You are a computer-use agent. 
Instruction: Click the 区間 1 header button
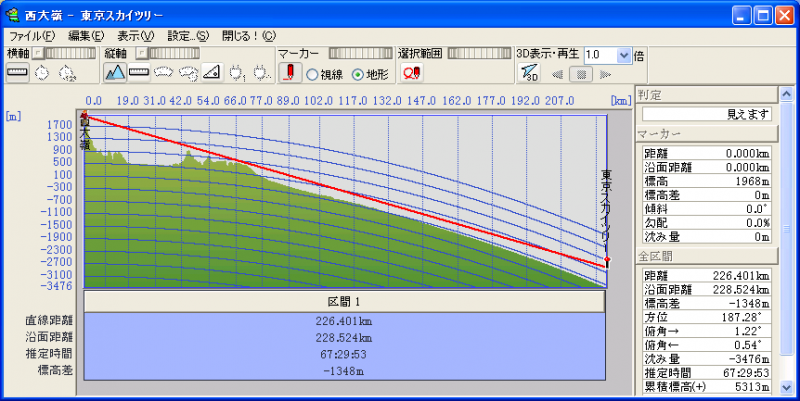344,302
